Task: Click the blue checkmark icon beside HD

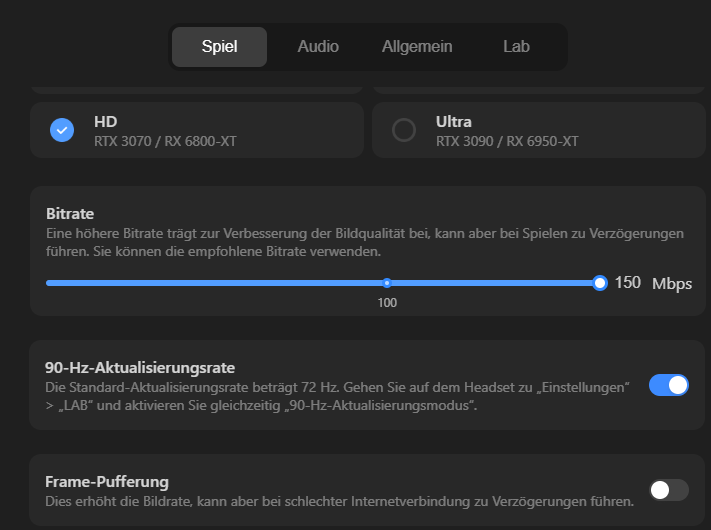Action: pos(62,130)
